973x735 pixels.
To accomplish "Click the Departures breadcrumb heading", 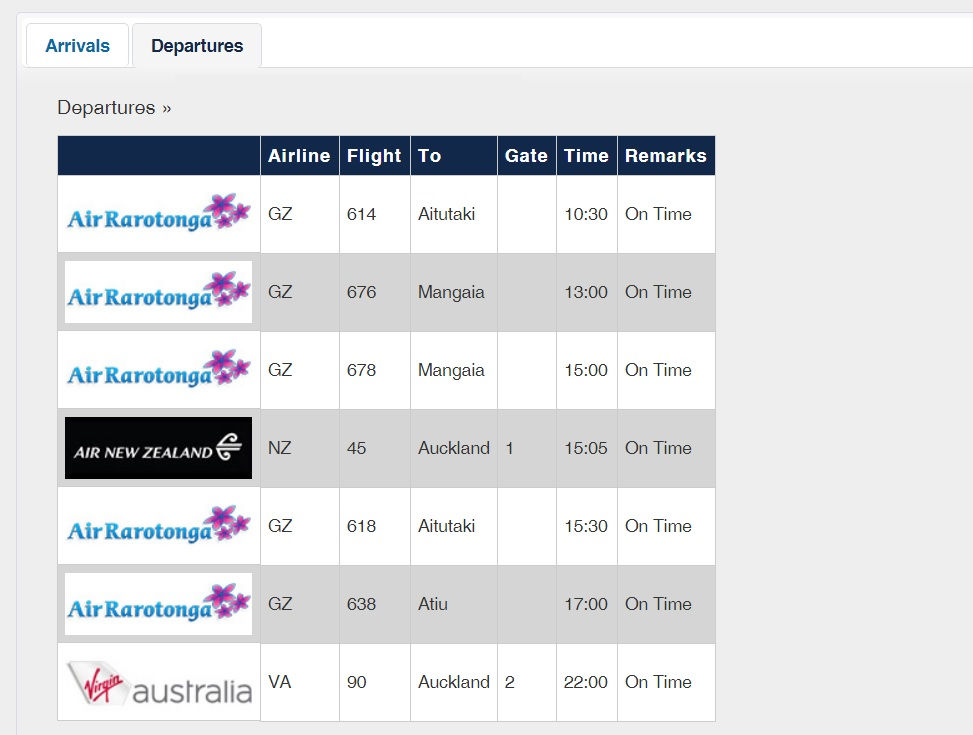I will click(x=114, y=107).
